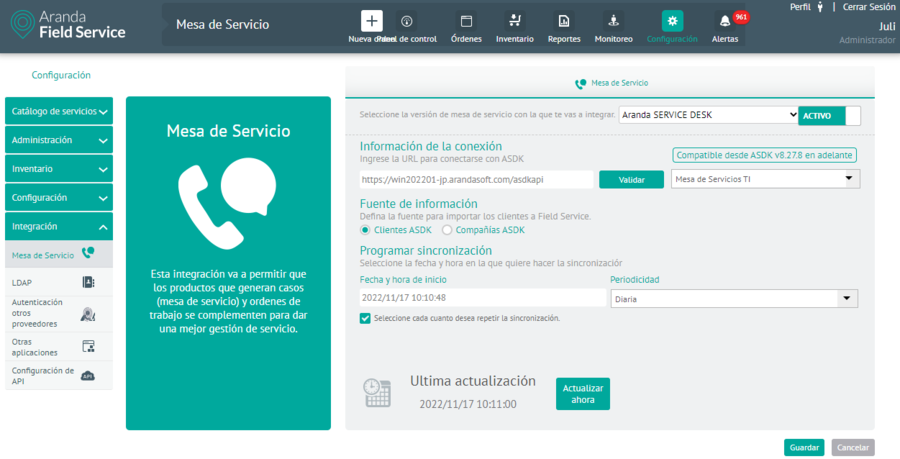Viewport: 900px width, 459px height.
Task: Click the Ultima actualización heading
Action: (472, 381)
